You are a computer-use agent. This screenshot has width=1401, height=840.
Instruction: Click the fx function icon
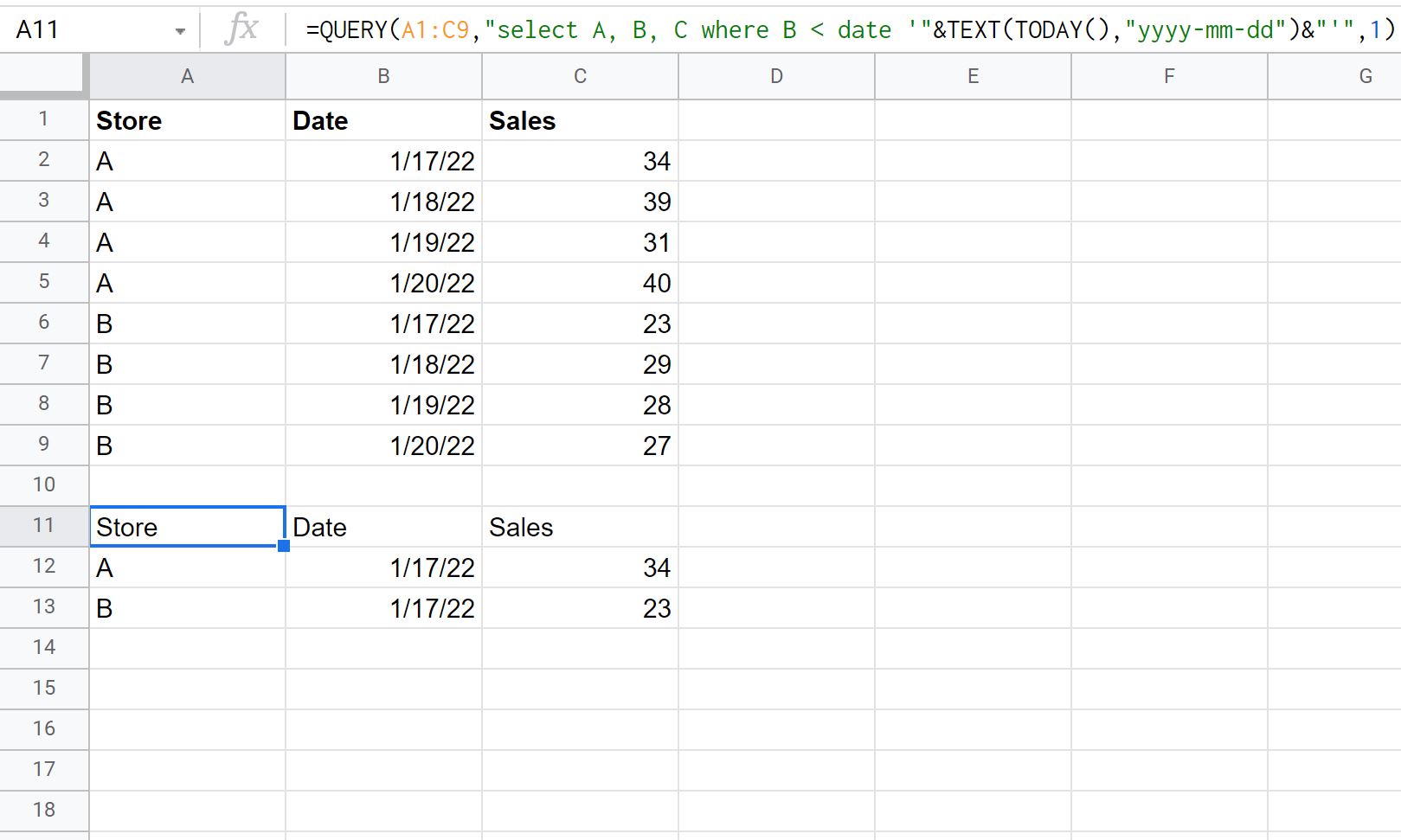tap(241, 29)
